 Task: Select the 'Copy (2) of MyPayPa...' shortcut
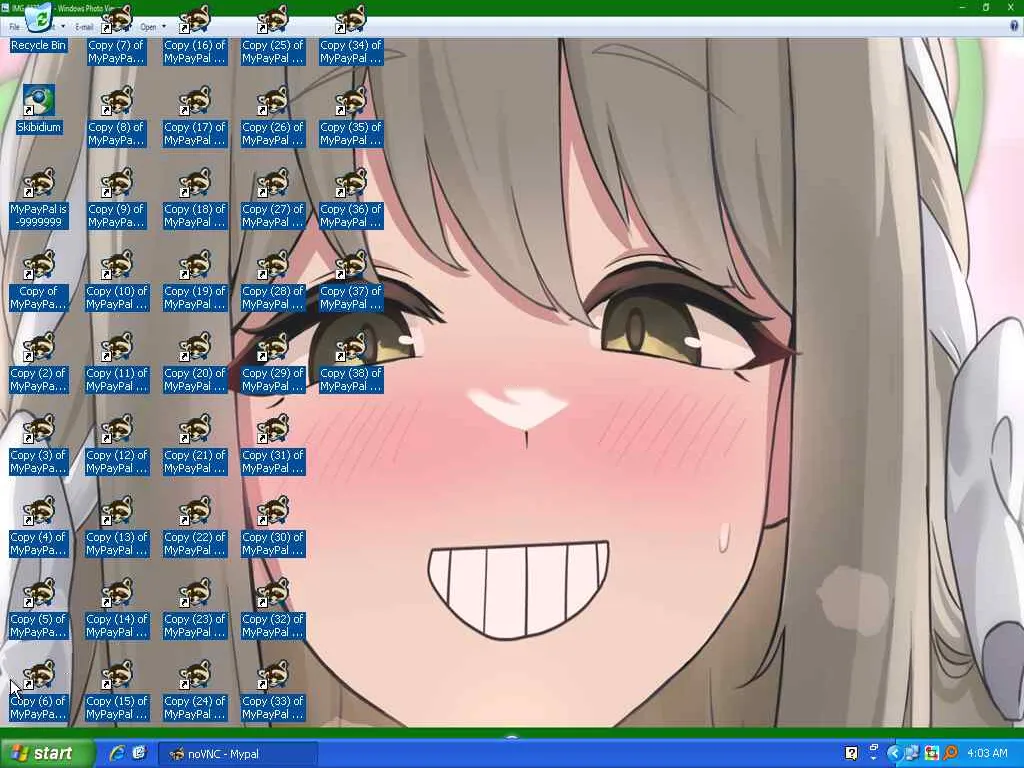(x=39, y=362)
